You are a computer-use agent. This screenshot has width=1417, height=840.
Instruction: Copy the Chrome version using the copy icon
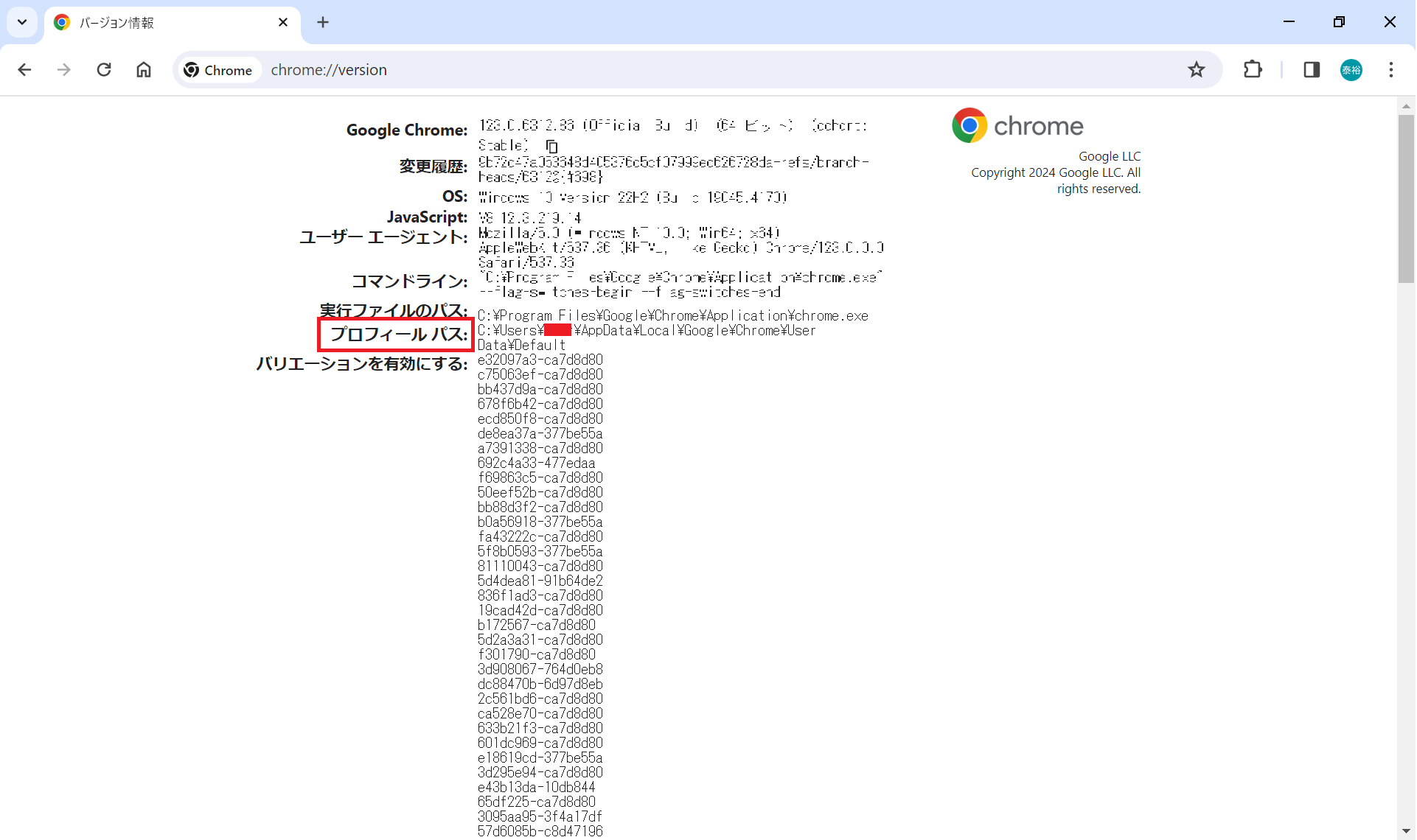click(x=551, y=145)
